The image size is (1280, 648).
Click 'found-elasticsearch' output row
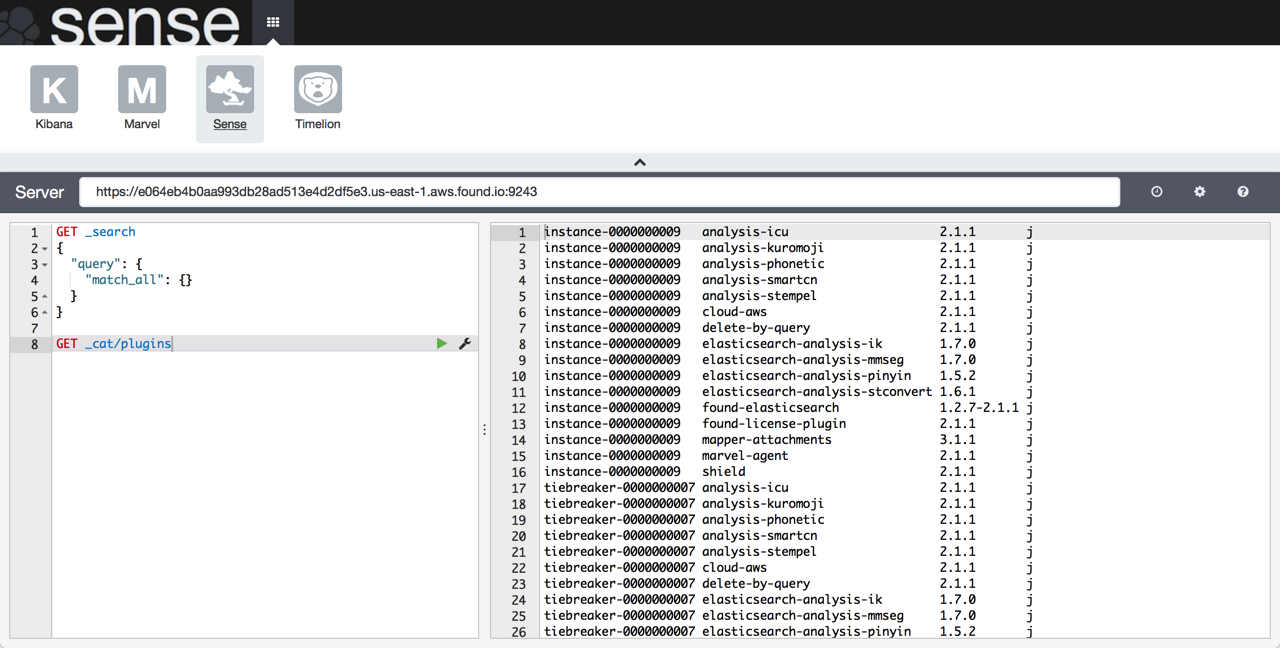click(x=770, y=408)
